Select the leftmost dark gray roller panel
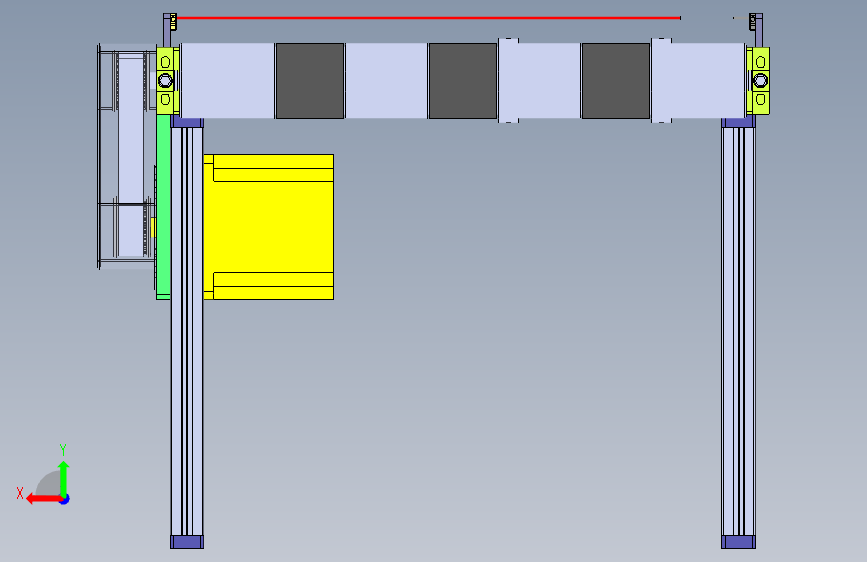This screenshot has height=562, width=867. point(310,81)
